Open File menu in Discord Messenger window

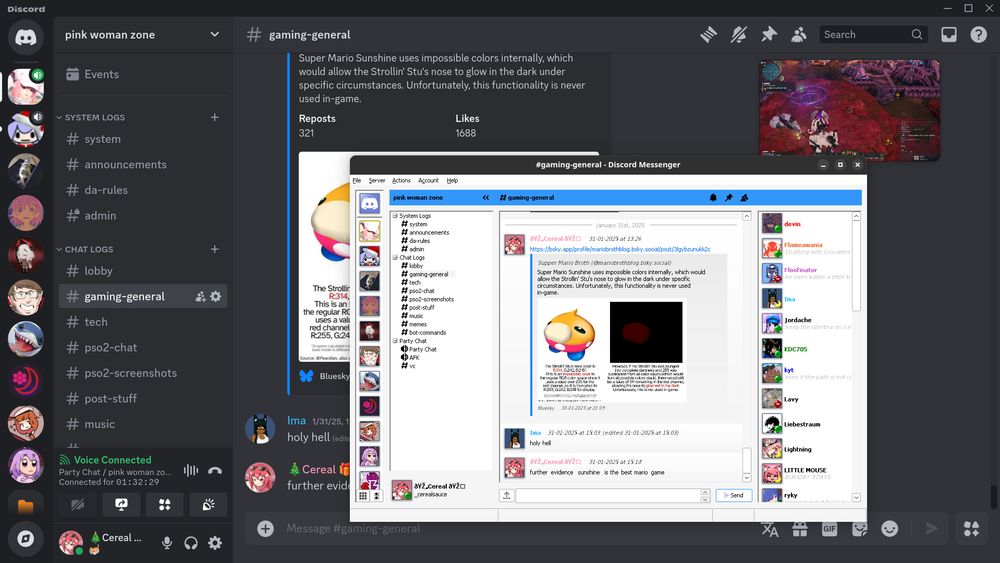point(357,180)
